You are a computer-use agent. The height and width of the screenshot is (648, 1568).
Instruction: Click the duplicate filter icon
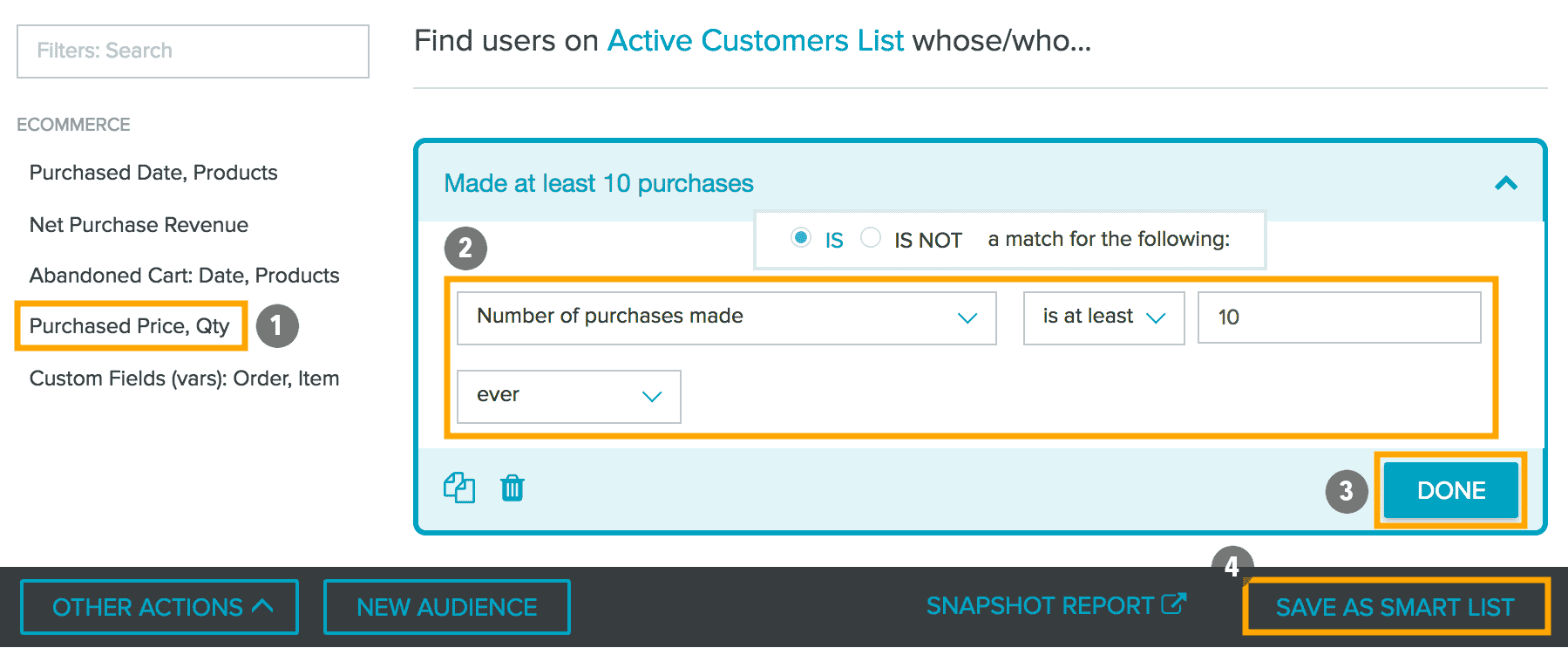click(459, 488)
